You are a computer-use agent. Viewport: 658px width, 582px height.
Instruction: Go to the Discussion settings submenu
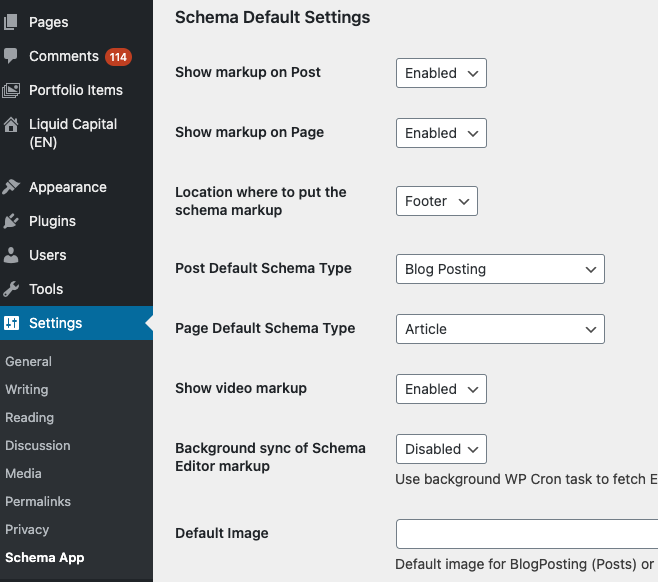[x=38, y=446]
